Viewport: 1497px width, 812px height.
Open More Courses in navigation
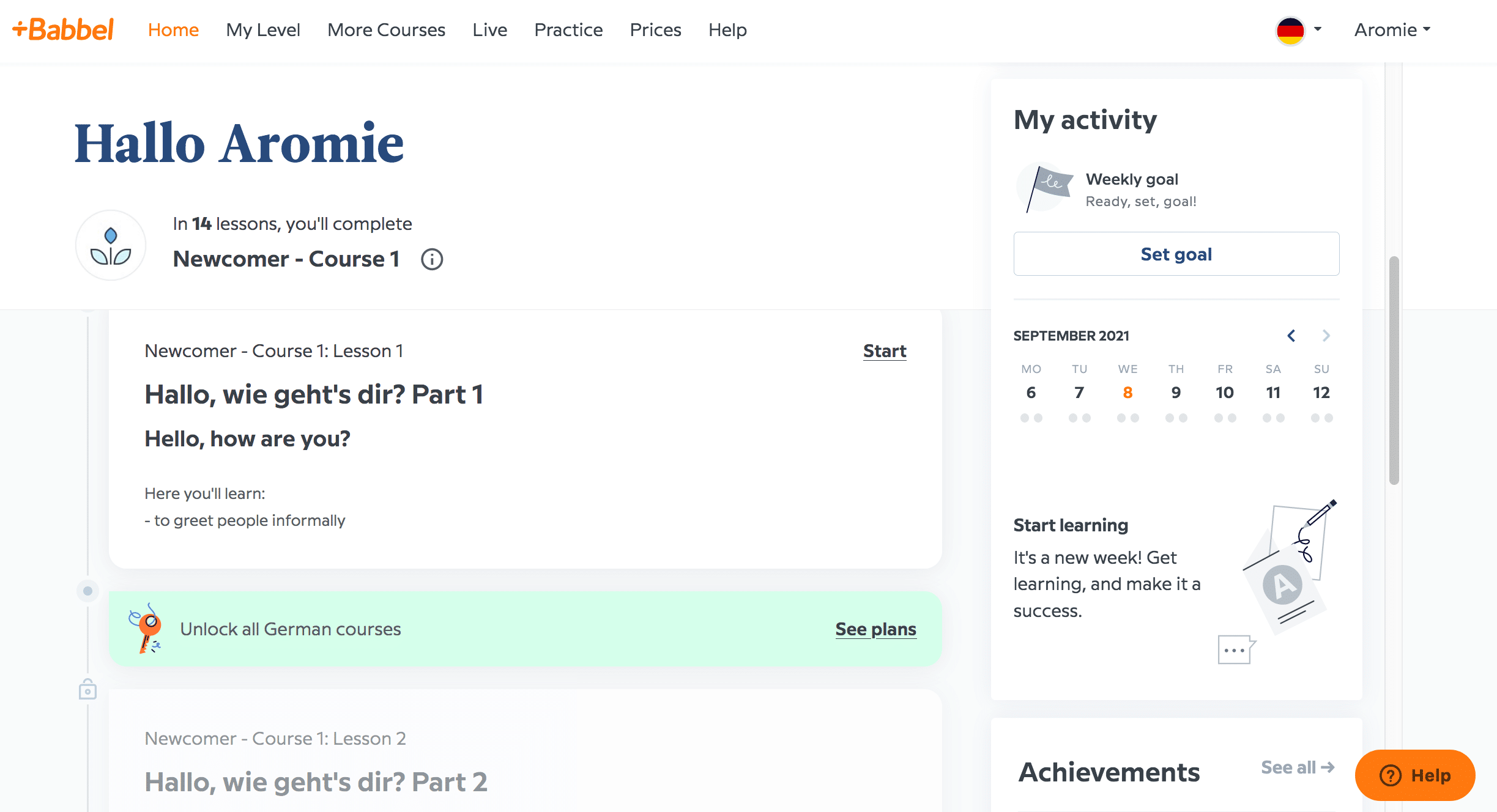click(386, 29)
